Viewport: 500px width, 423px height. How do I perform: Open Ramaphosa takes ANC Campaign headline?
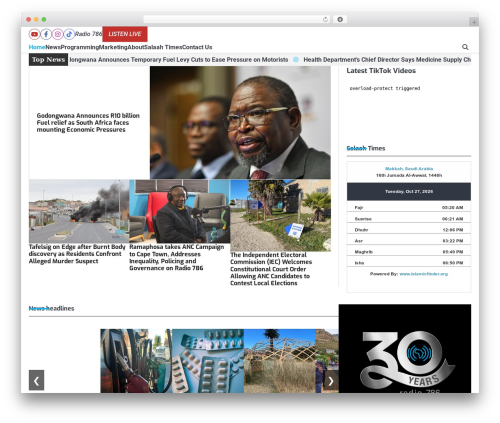[177, 257]
